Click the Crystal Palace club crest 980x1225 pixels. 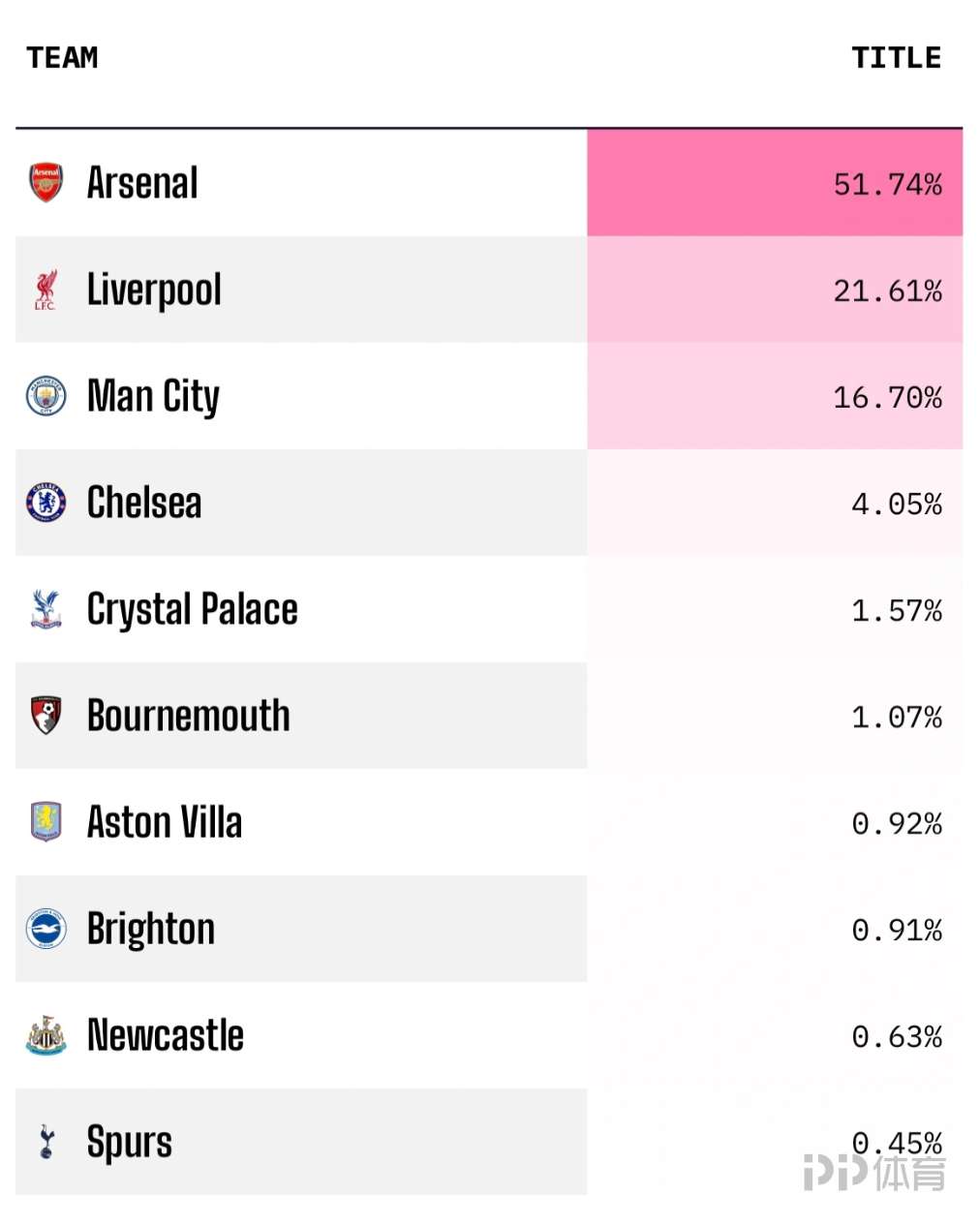click(46, 609)
